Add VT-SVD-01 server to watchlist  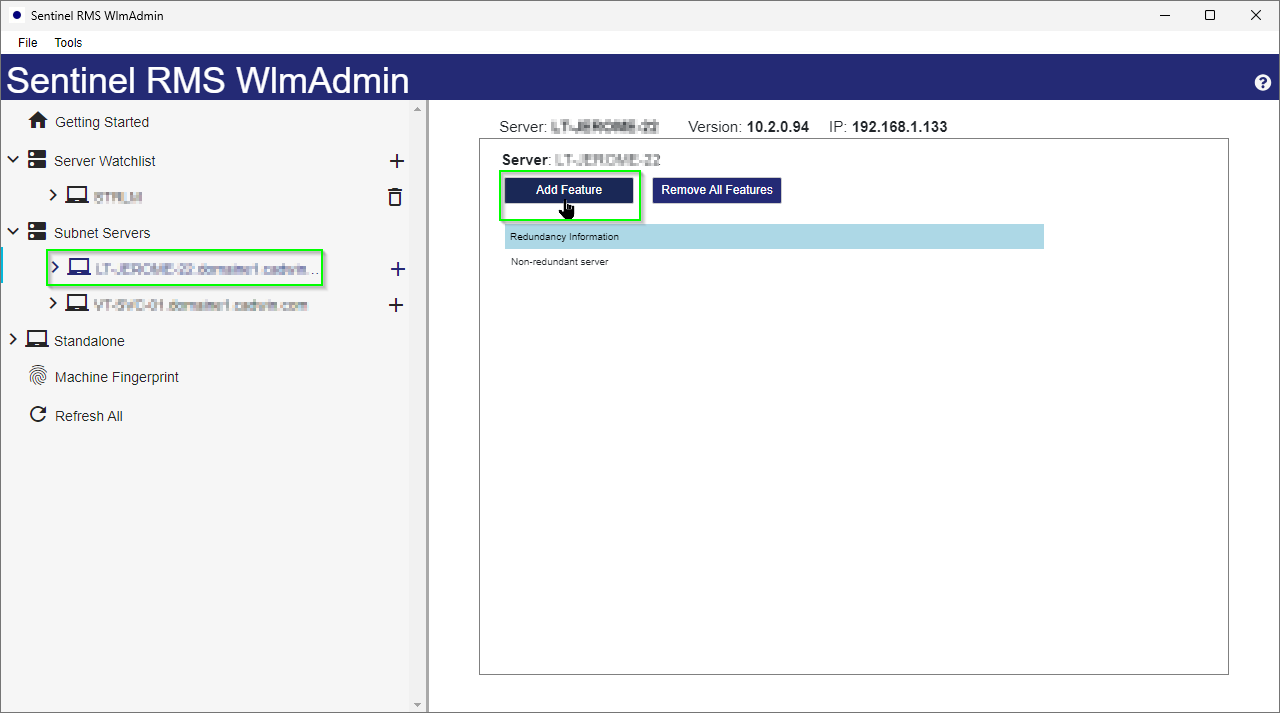396,305
